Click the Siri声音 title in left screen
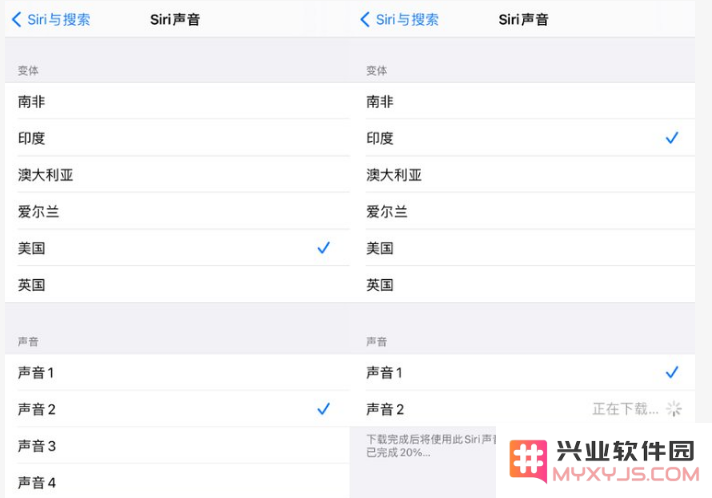 175,20
